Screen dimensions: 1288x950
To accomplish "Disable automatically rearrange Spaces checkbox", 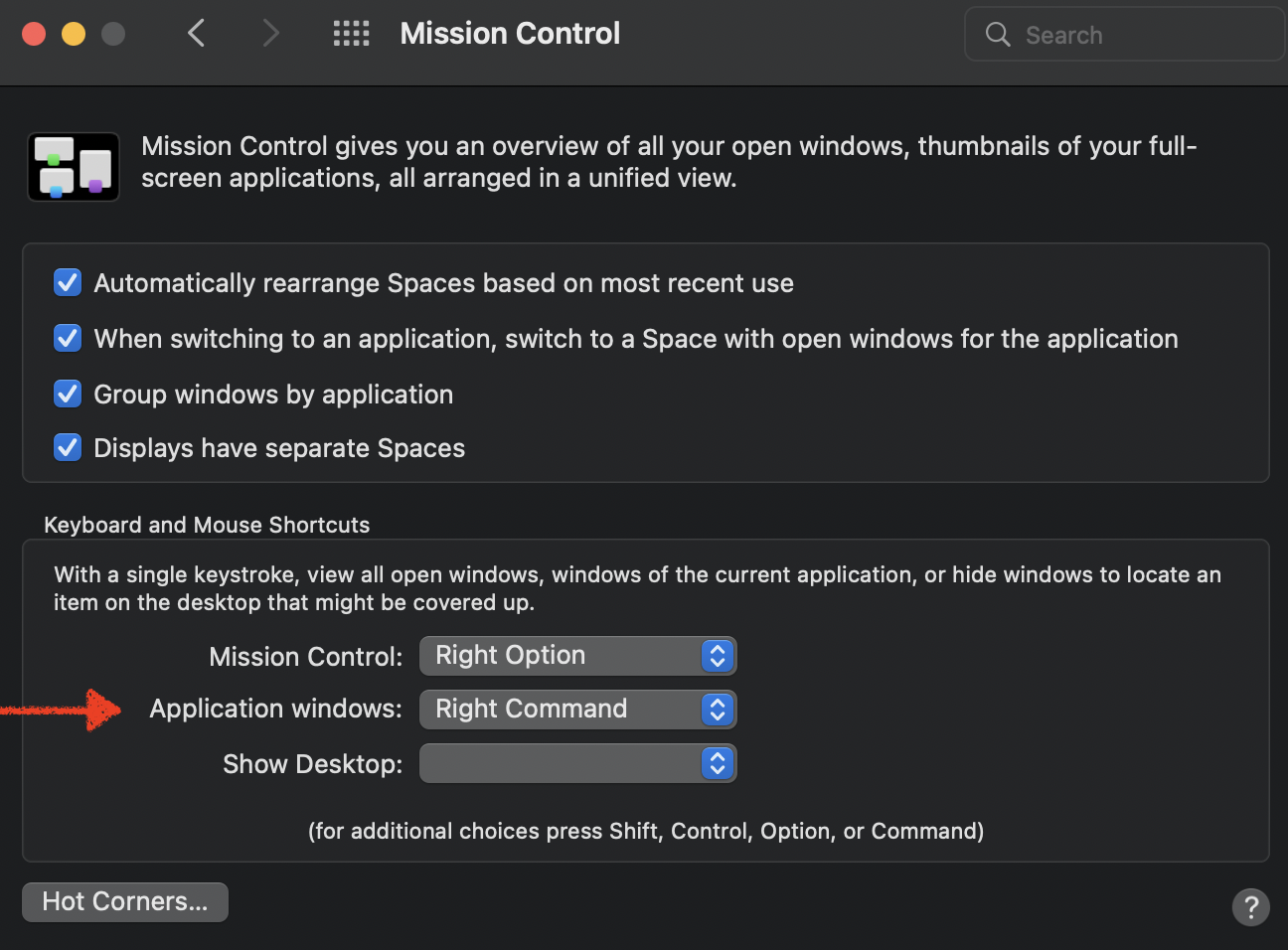I will (68, 283).
